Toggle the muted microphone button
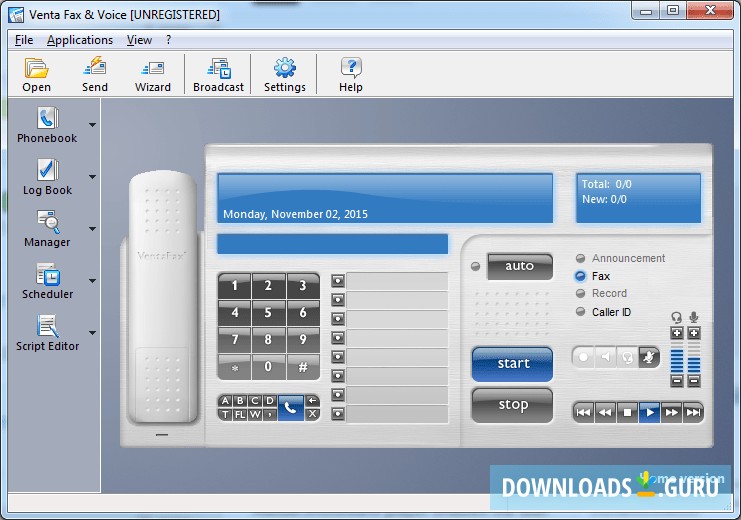This screenshot has height=520, width=741. pos(649,357)
